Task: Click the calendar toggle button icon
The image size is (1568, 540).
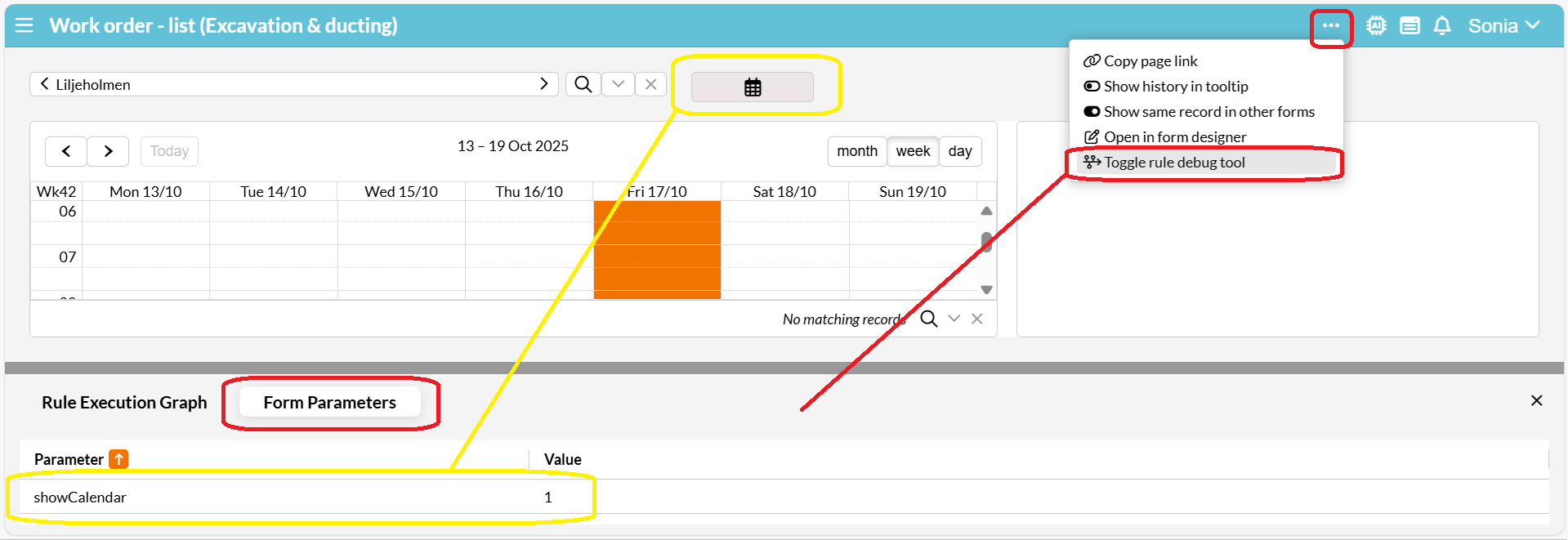Action: coord(753,87)
